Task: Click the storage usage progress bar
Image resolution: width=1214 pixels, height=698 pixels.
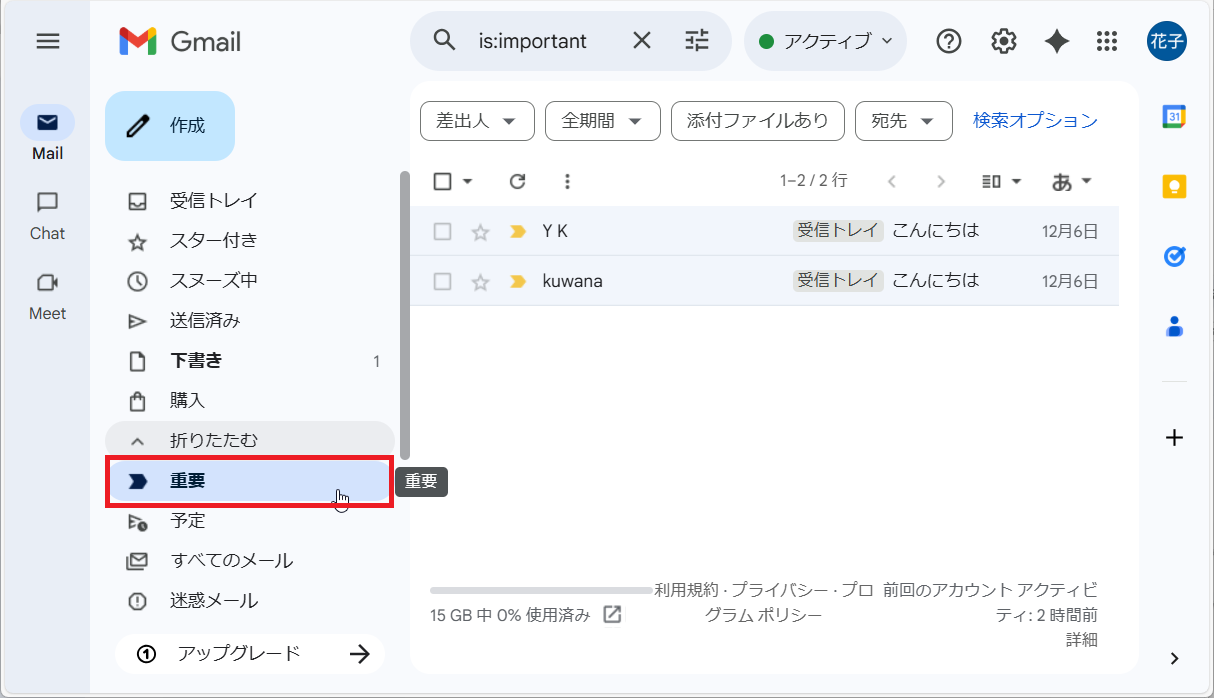Action: (x=540, y=591)
